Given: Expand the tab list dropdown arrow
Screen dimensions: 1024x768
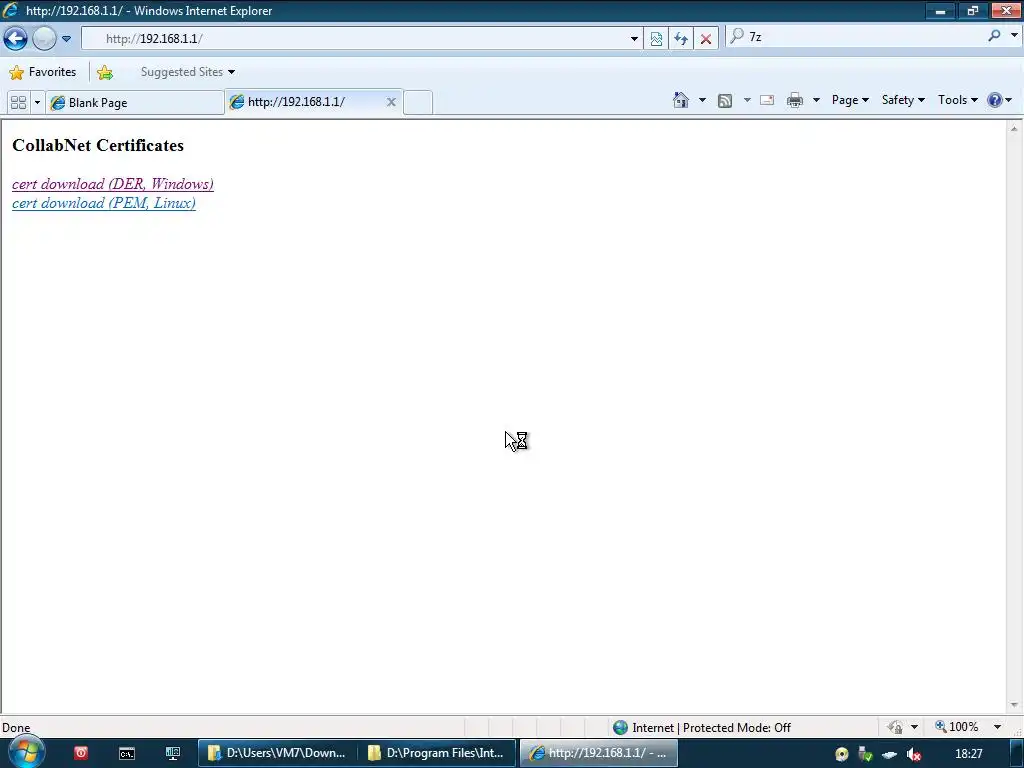Looking at the screenshot, I should [37, 103].
